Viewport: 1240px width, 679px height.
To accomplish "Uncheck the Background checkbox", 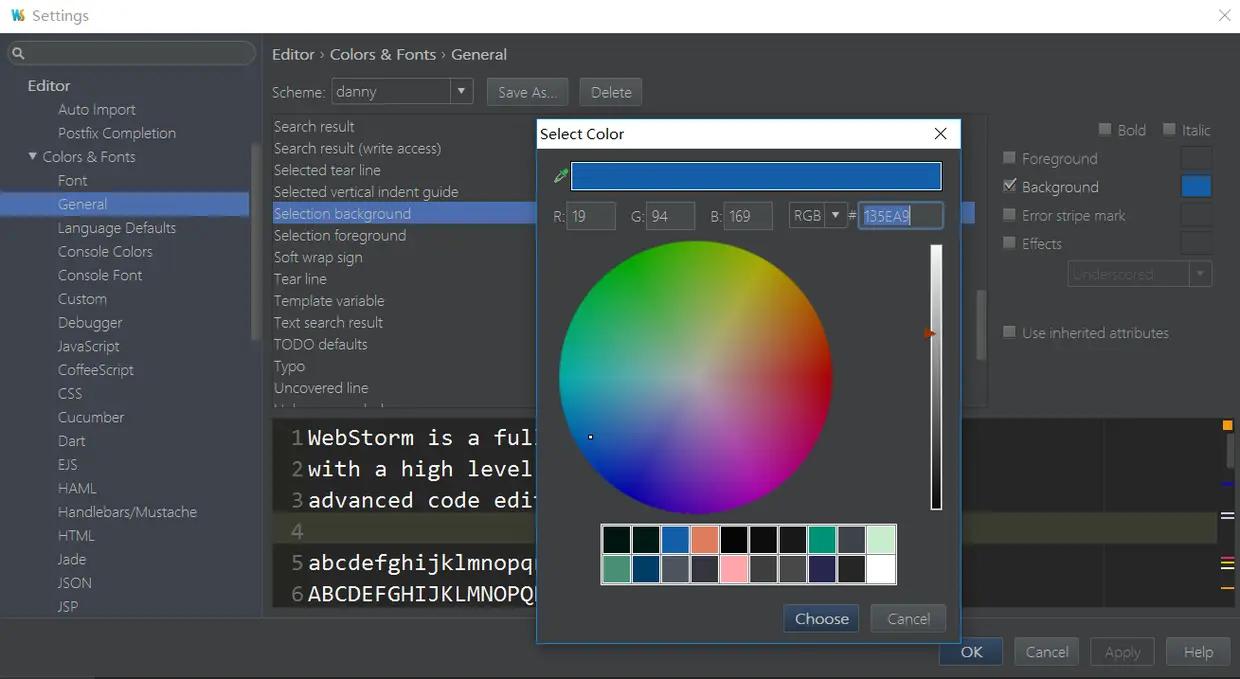I will [x=1009, y=186].
